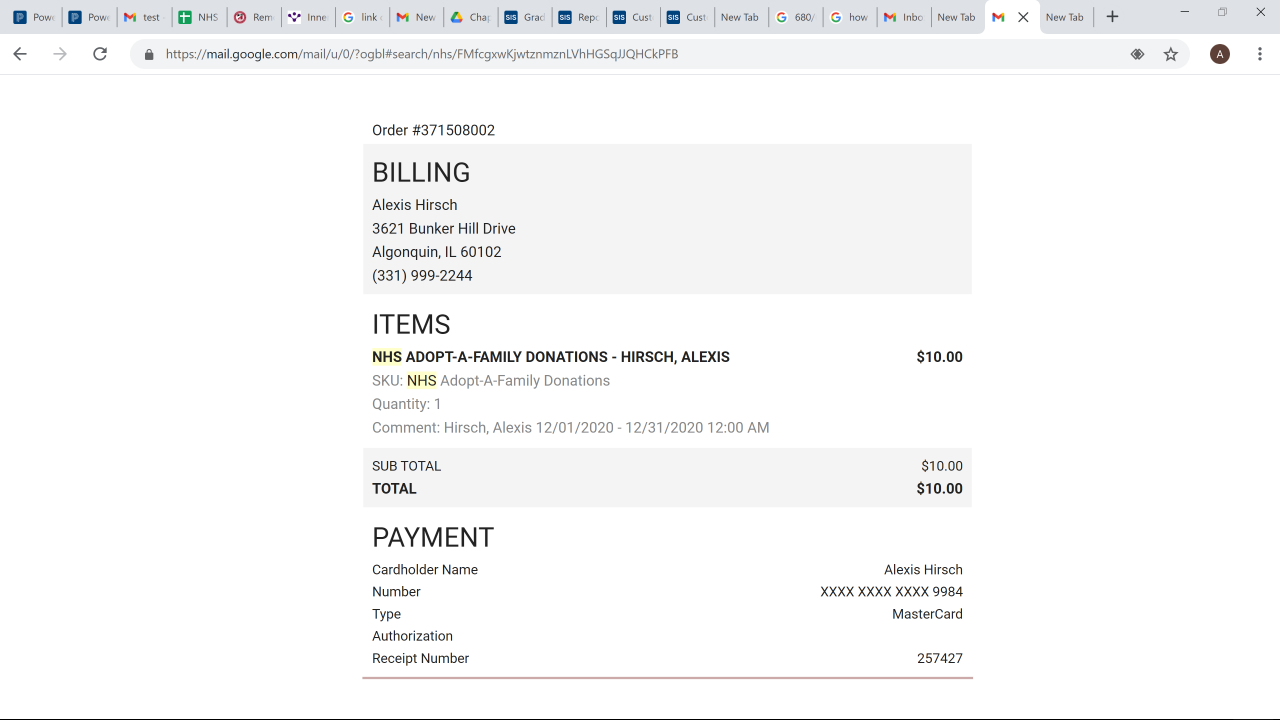The width and height of the screenshot is (1280, 720).
Task: Bookmark this page with the star icon
Action: (x=1171, y=54)
